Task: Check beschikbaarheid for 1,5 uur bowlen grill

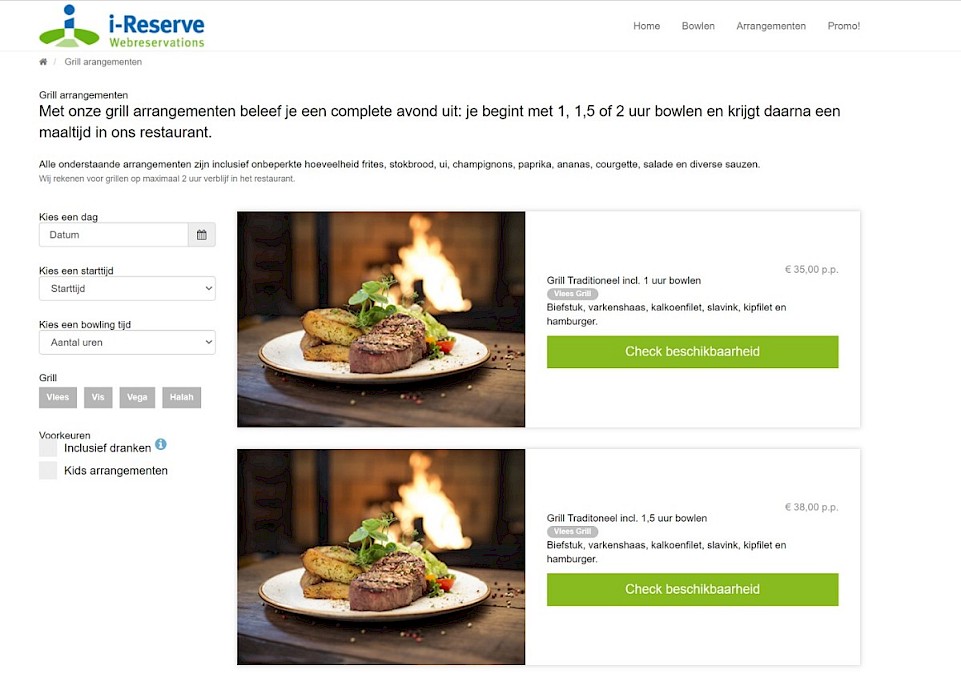Action: 693,589
